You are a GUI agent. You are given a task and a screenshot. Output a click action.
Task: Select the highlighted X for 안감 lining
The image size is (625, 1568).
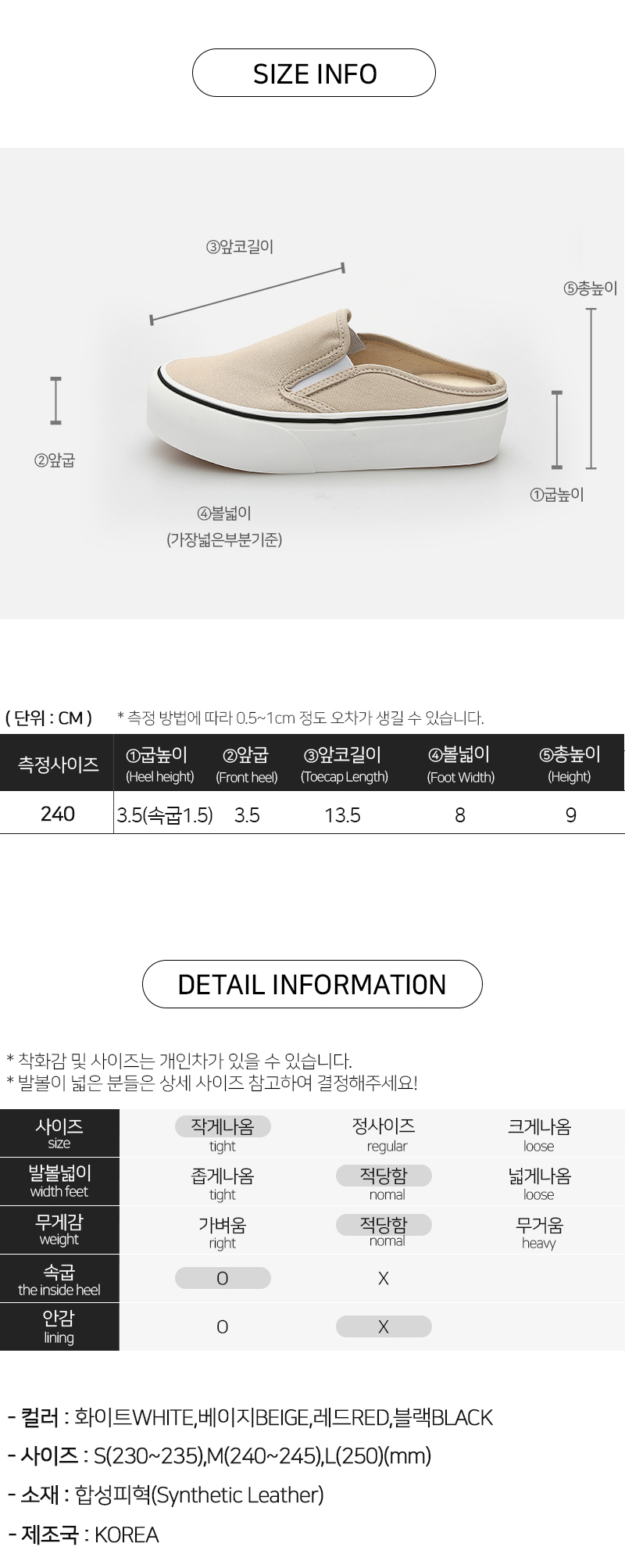pyautogui.click(x=384, y=1326)
